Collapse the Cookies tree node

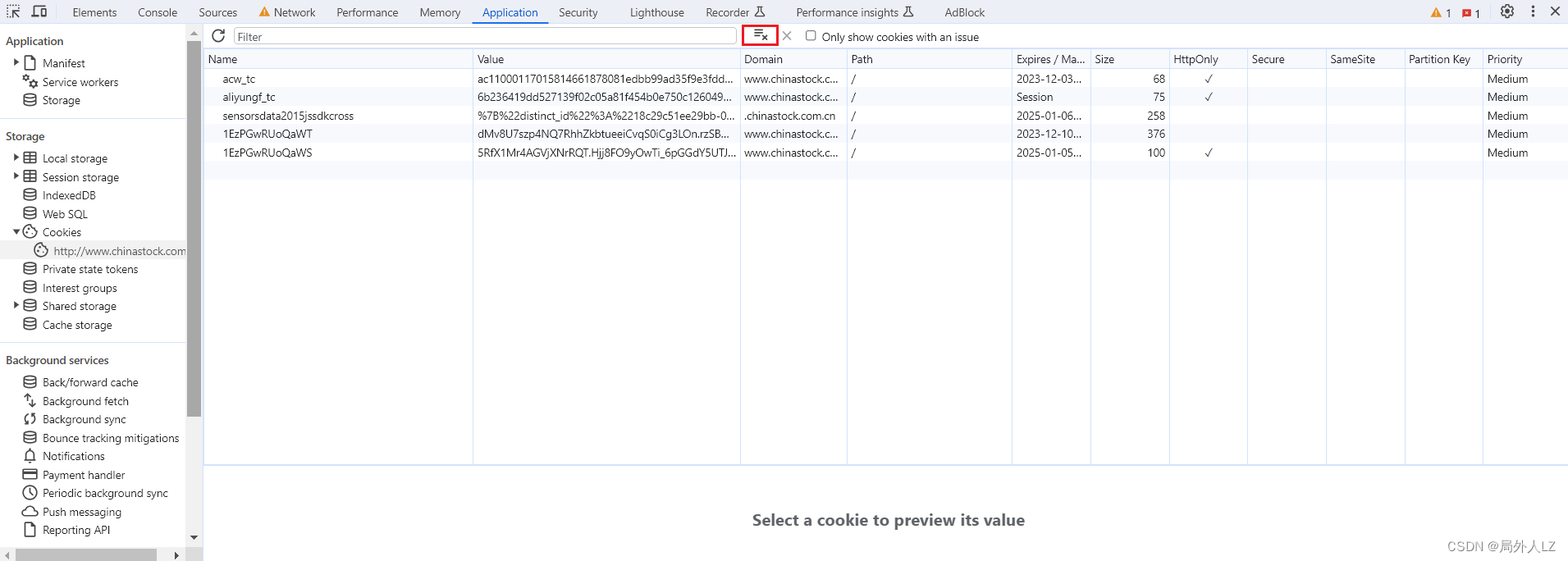point(16,232)
